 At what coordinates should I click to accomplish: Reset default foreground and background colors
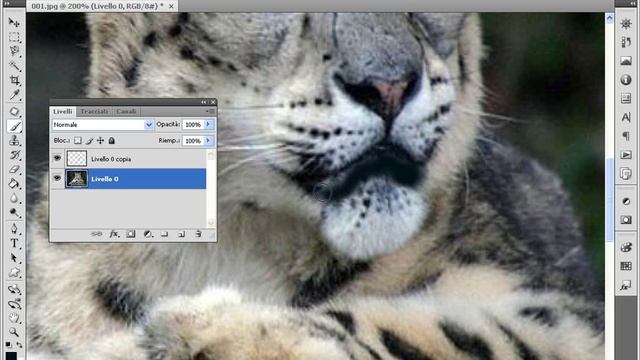(8, 345)
